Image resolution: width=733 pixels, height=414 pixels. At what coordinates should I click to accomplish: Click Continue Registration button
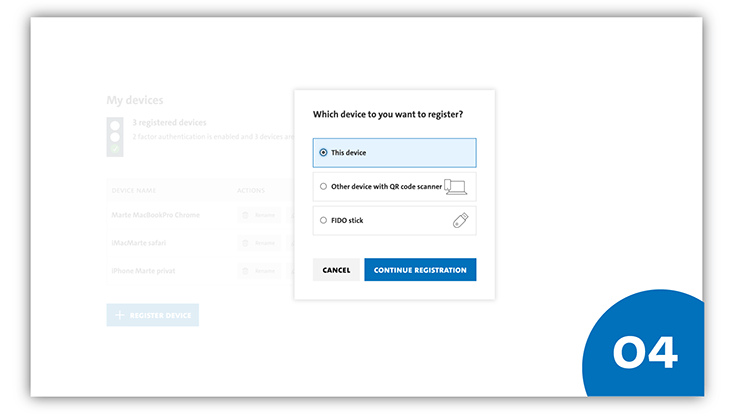420,270
